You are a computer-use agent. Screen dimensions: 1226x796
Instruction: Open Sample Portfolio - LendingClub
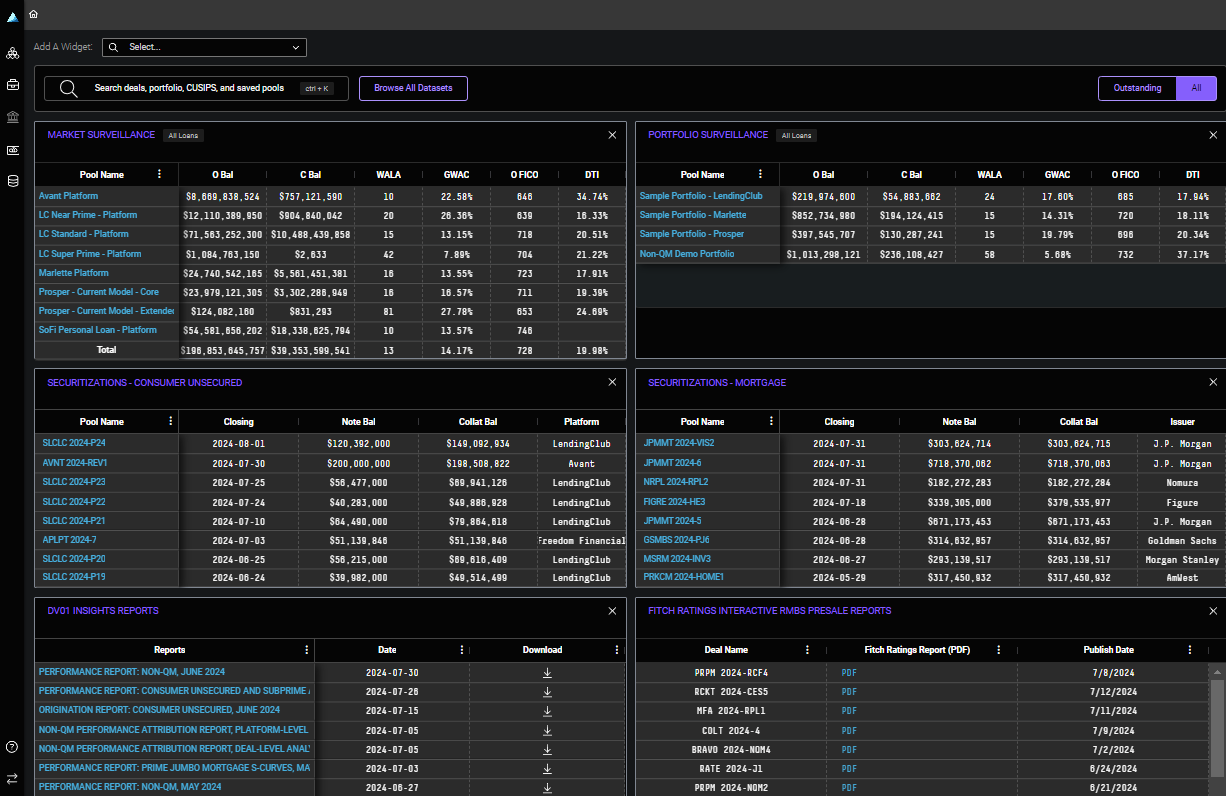coord(700,196)
